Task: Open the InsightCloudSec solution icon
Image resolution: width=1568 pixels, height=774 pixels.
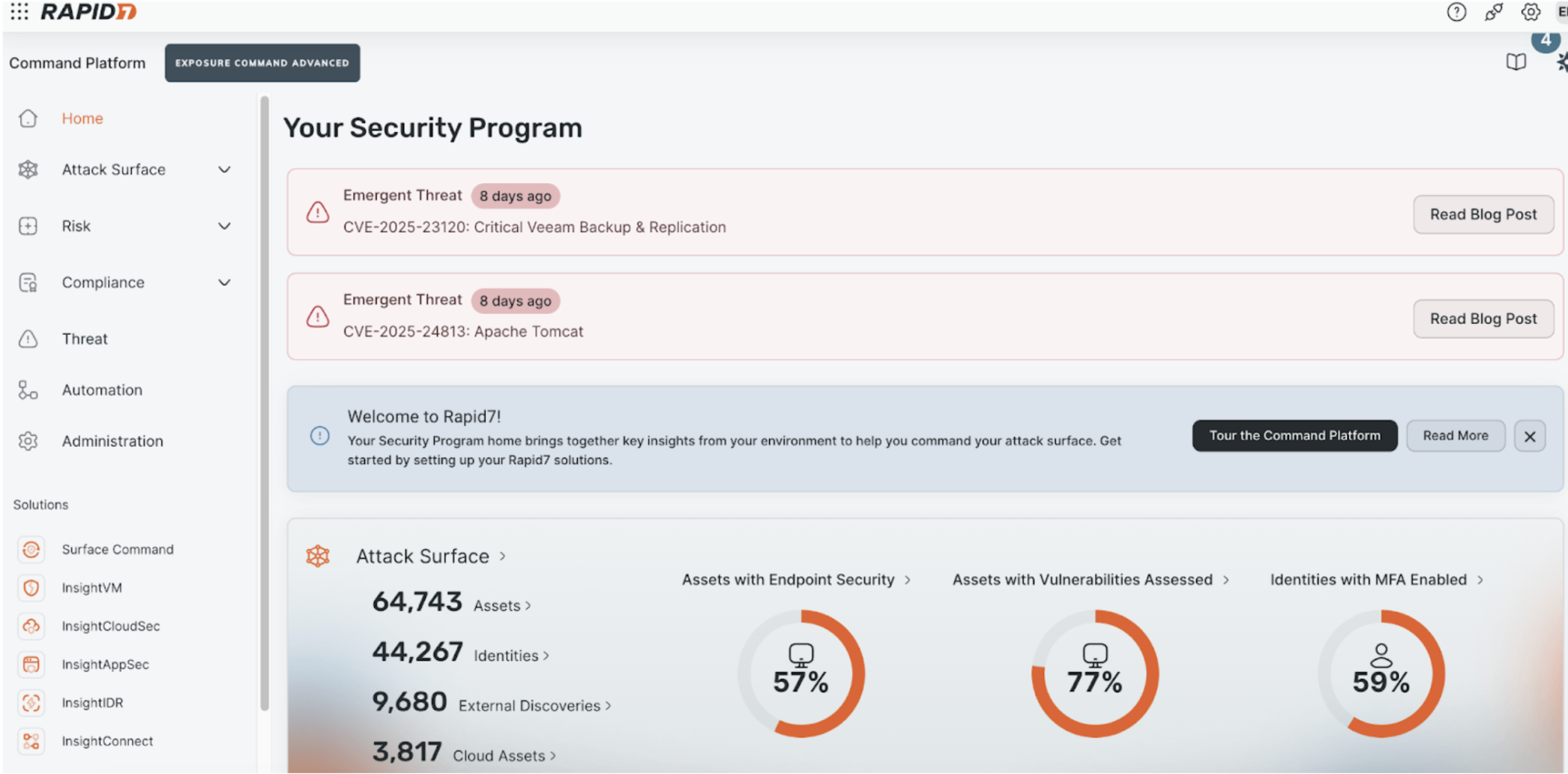Action: point(31,626)
